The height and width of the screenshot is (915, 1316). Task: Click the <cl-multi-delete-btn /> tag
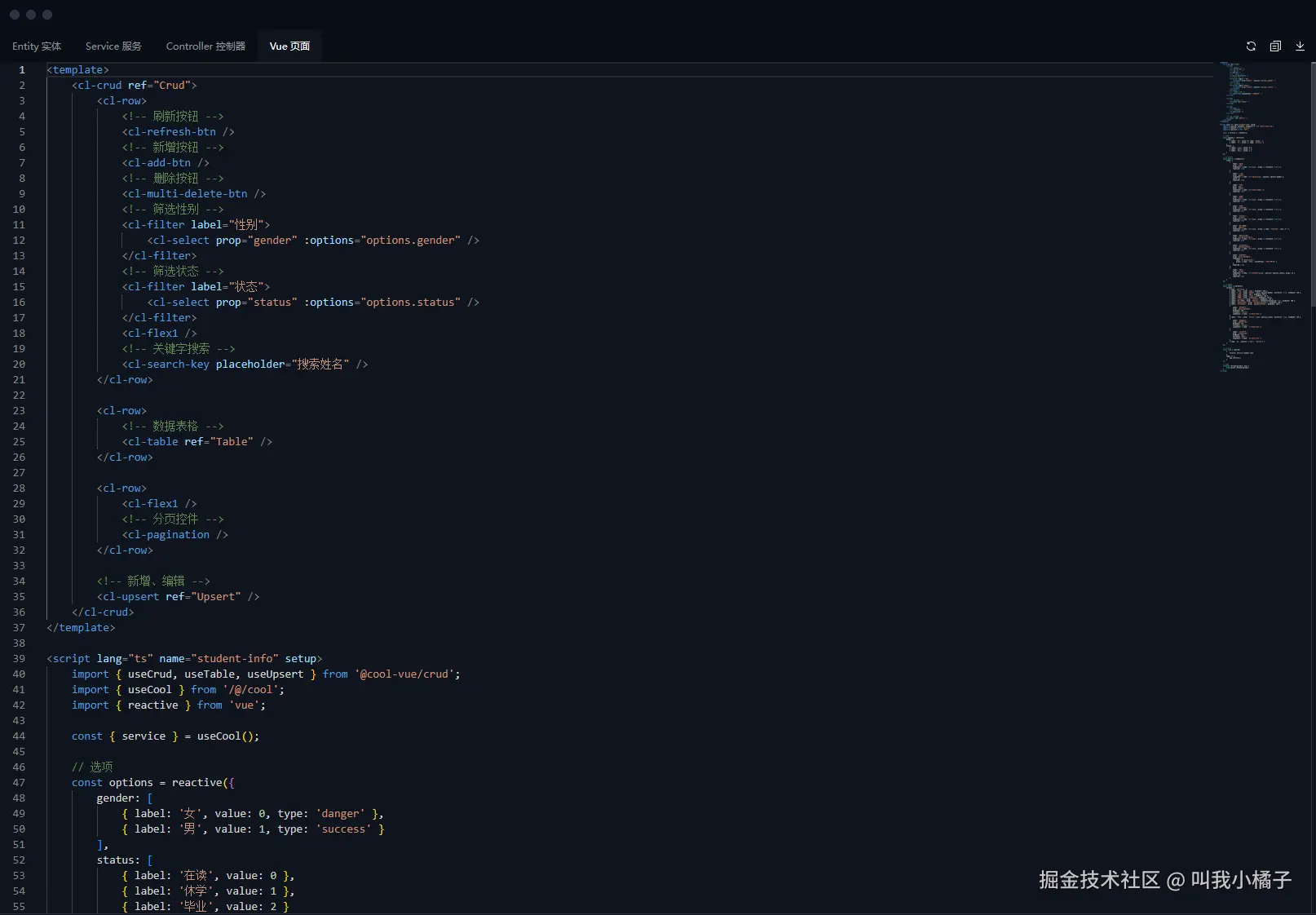pyautogui.click(x=194, y=194)
